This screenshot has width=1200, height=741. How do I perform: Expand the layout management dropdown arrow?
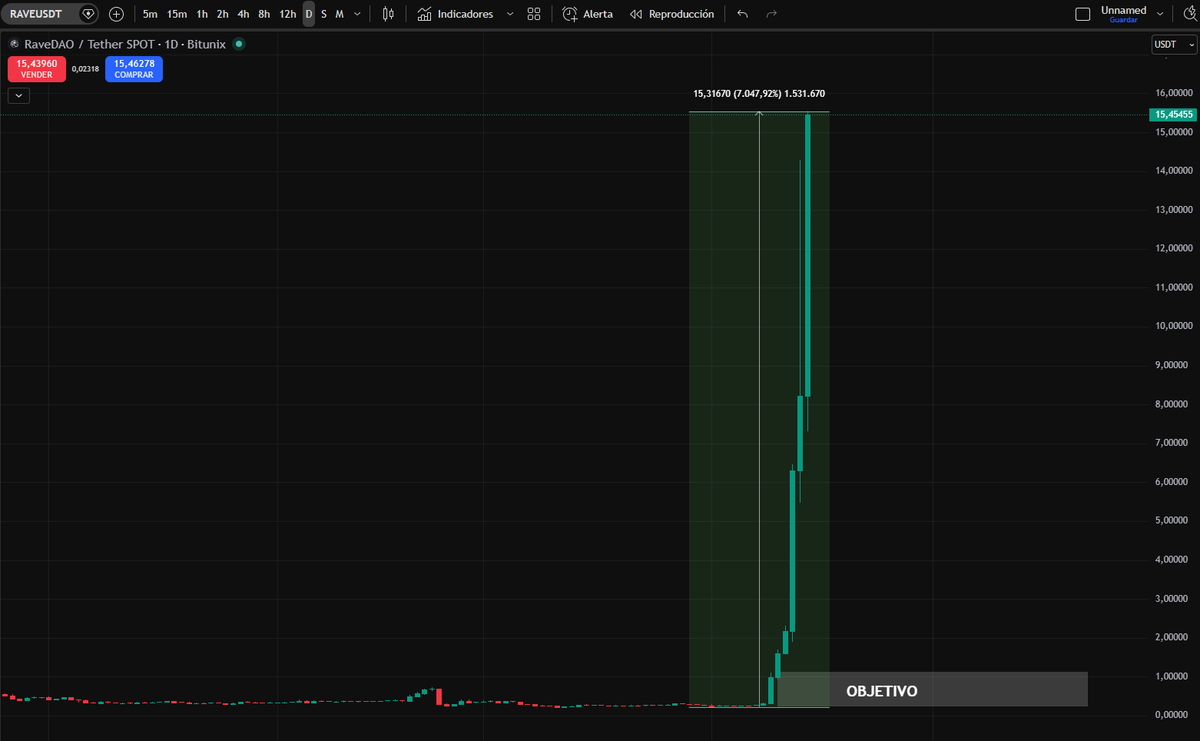click(x=1160, y=14)
